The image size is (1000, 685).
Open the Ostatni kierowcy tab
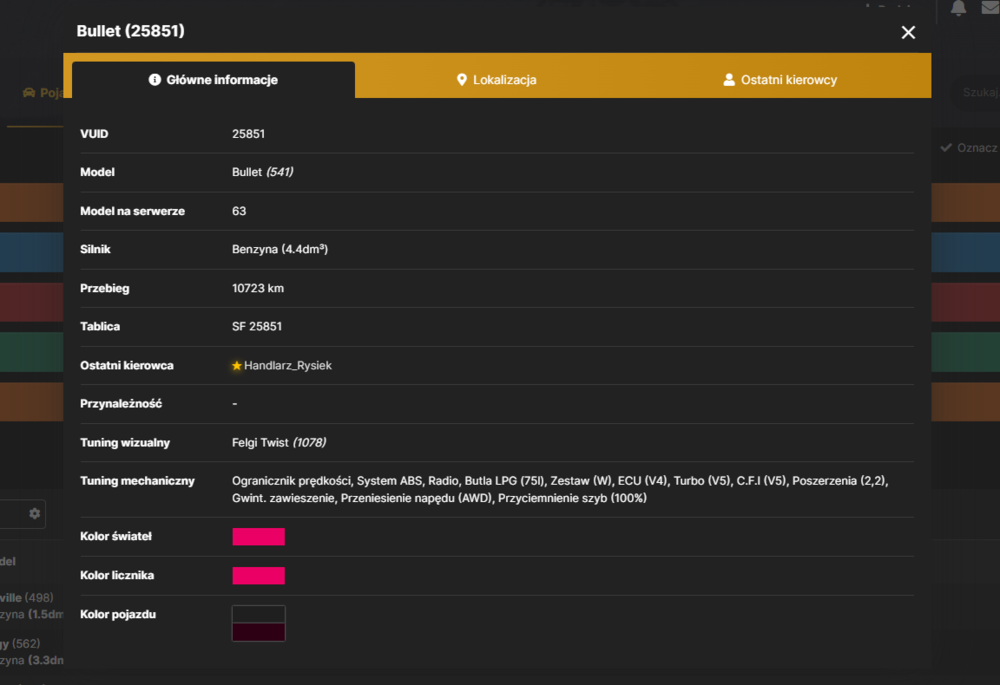(780, 80)
